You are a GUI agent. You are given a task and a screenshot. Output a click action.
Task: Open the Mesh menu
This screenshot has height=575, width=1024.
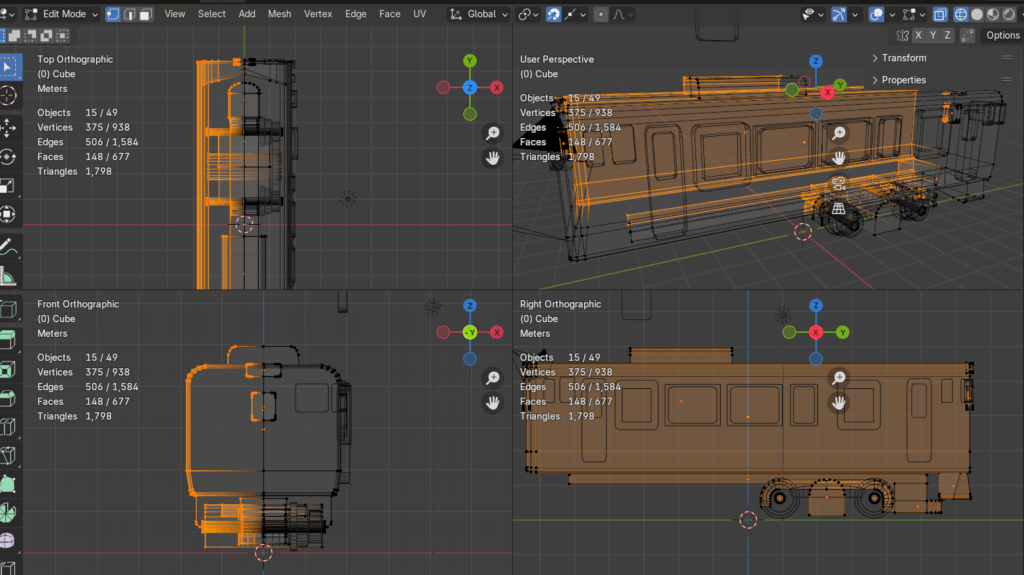click(x=279, y=14)
